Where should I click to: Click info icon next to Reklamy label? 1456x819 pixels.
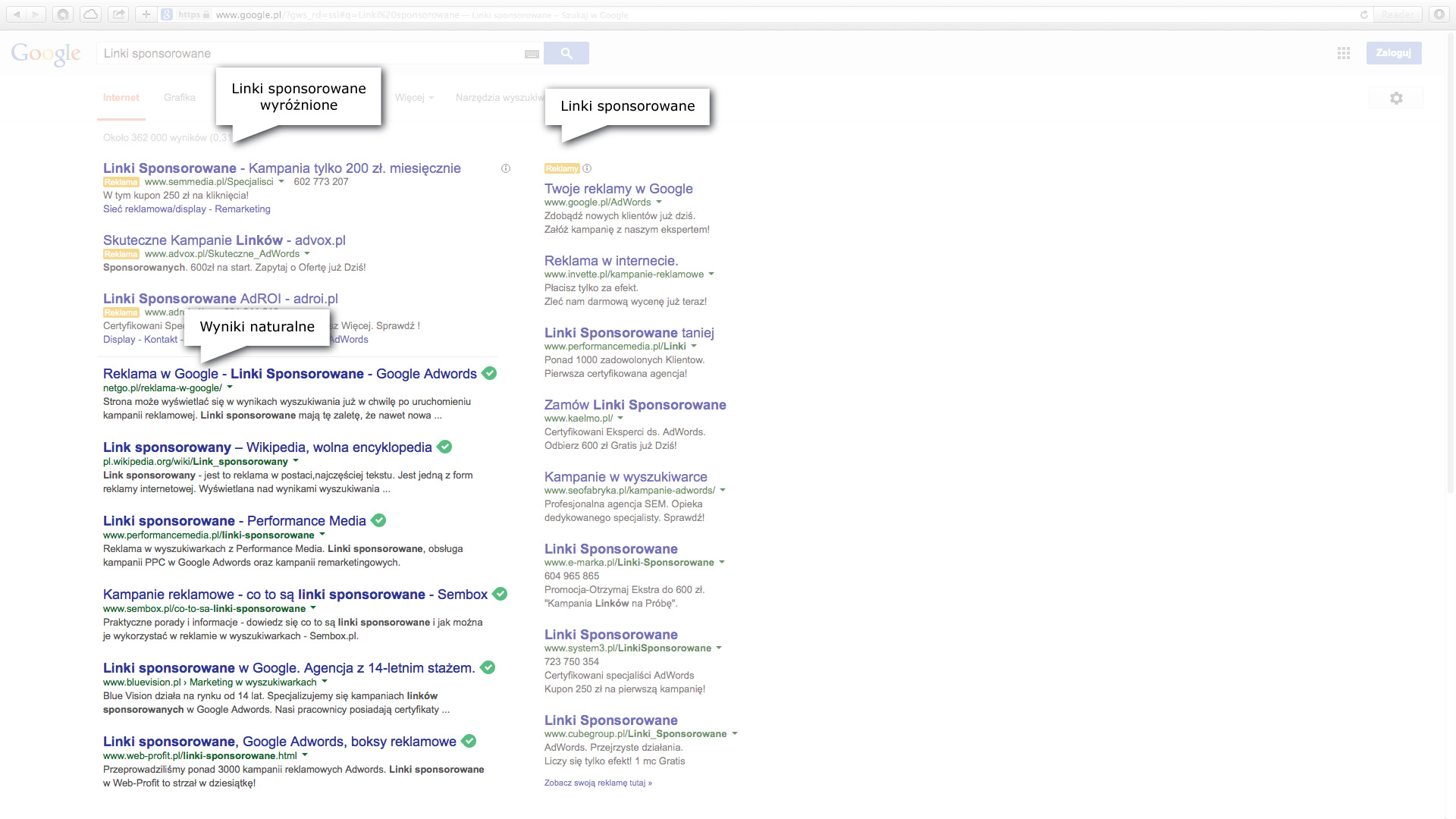(587, 168)
